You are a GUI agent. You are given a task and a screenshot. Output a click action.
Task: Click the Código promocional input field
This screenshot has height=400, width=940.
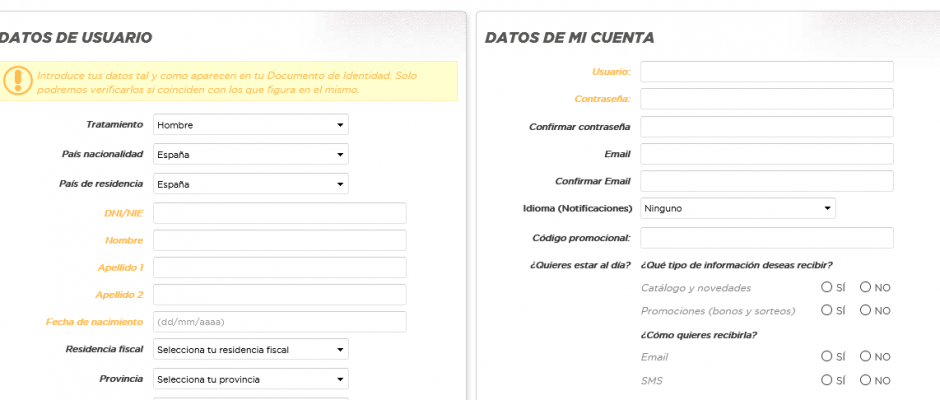click(767, 237)
